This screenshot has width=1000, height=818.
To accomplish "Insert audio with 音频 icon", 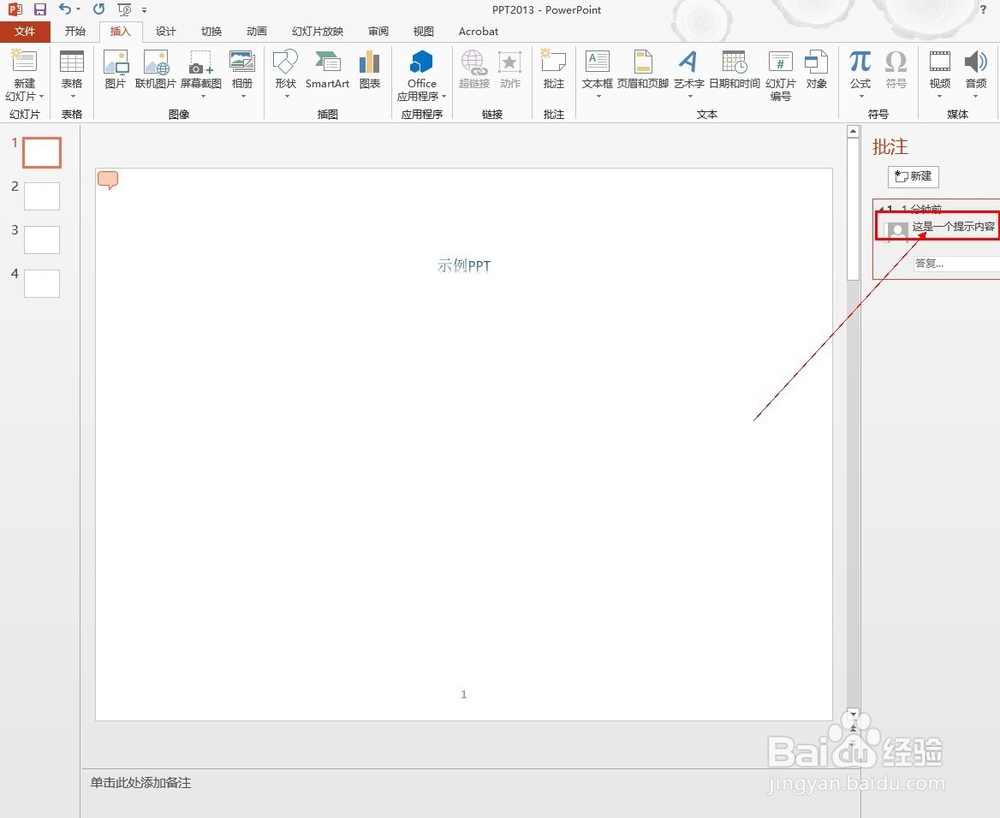I will click(976, 62).
